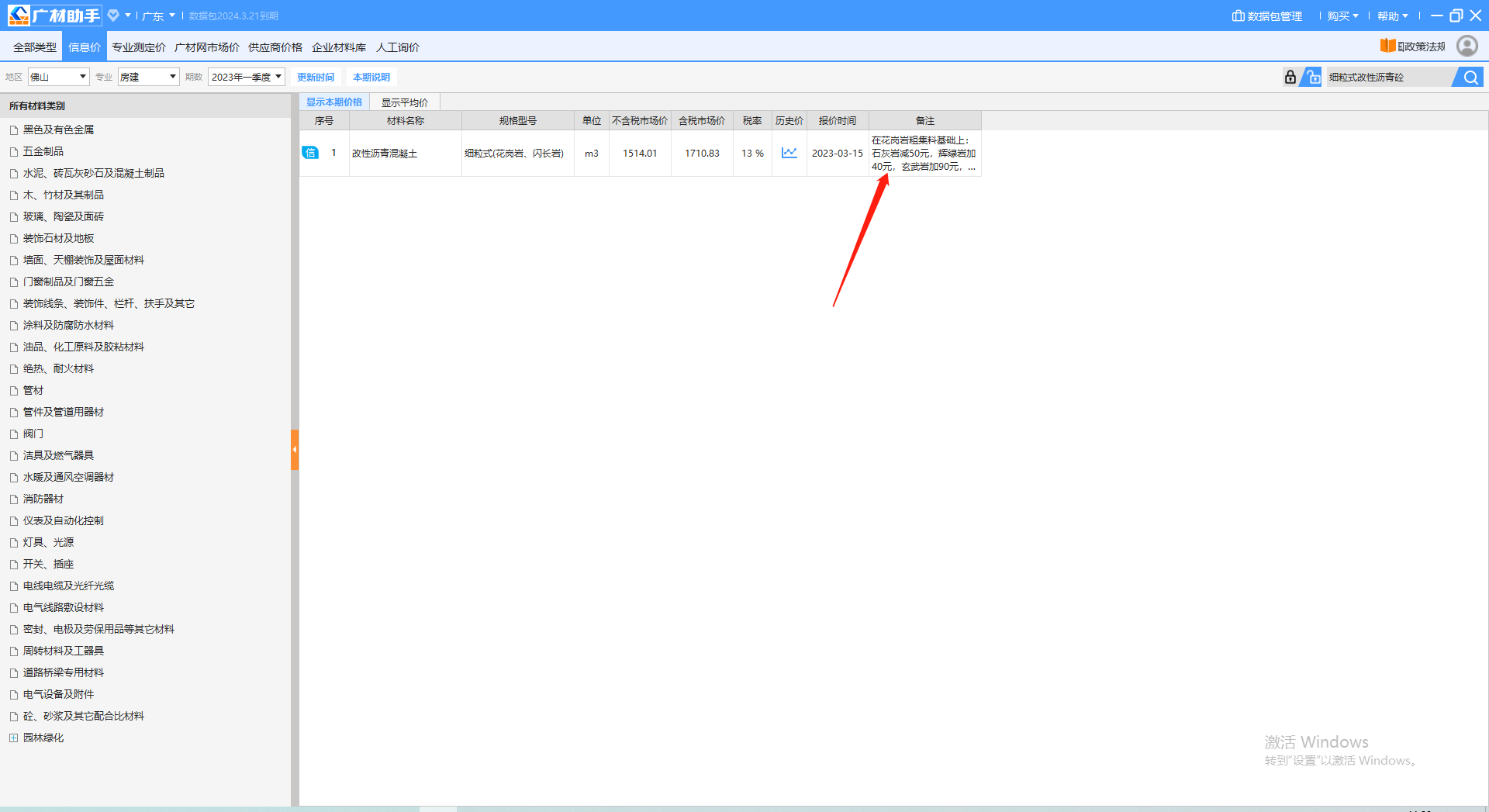Select 显示平均价 view tab

405,102
